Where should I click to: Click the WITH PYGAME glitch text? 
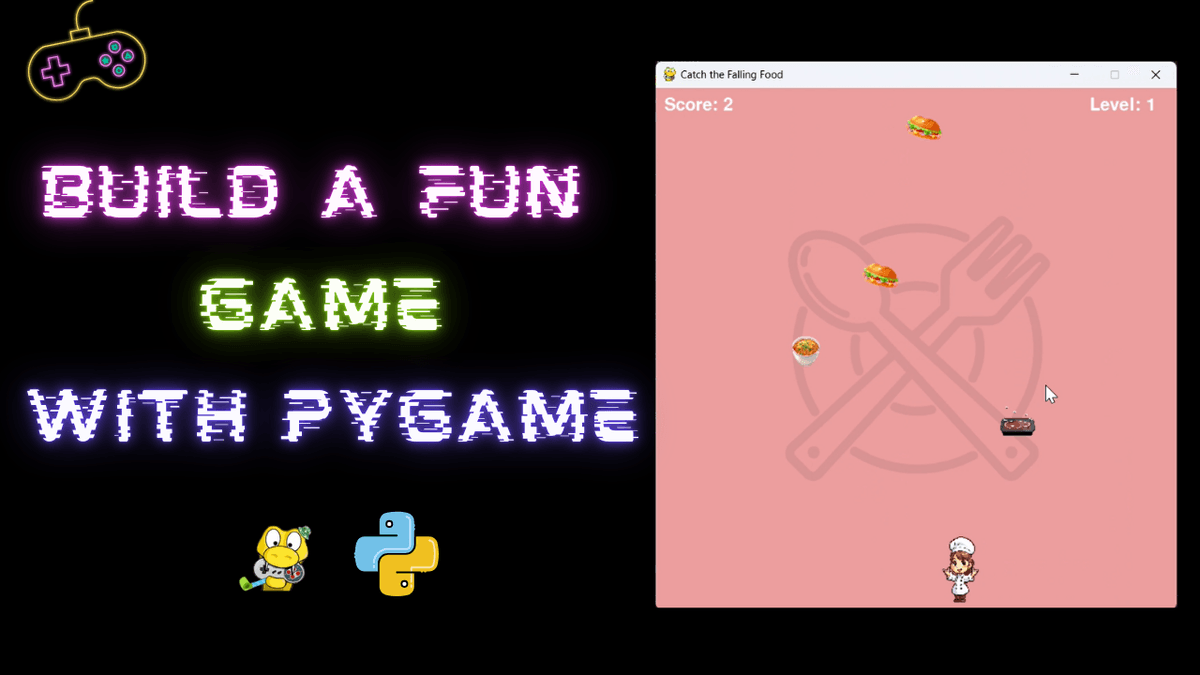[x=330, y=415]
